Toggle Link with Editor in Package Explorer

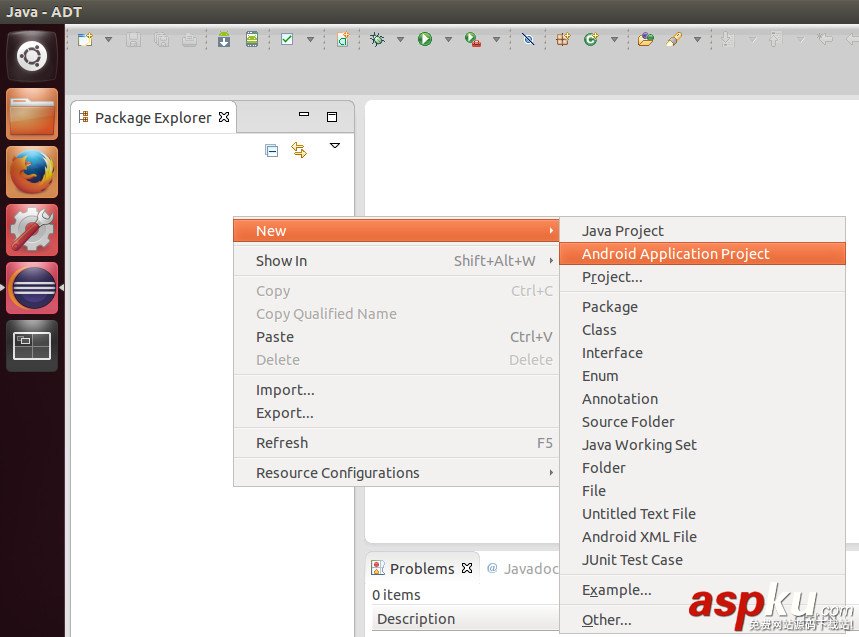(299, 150)
